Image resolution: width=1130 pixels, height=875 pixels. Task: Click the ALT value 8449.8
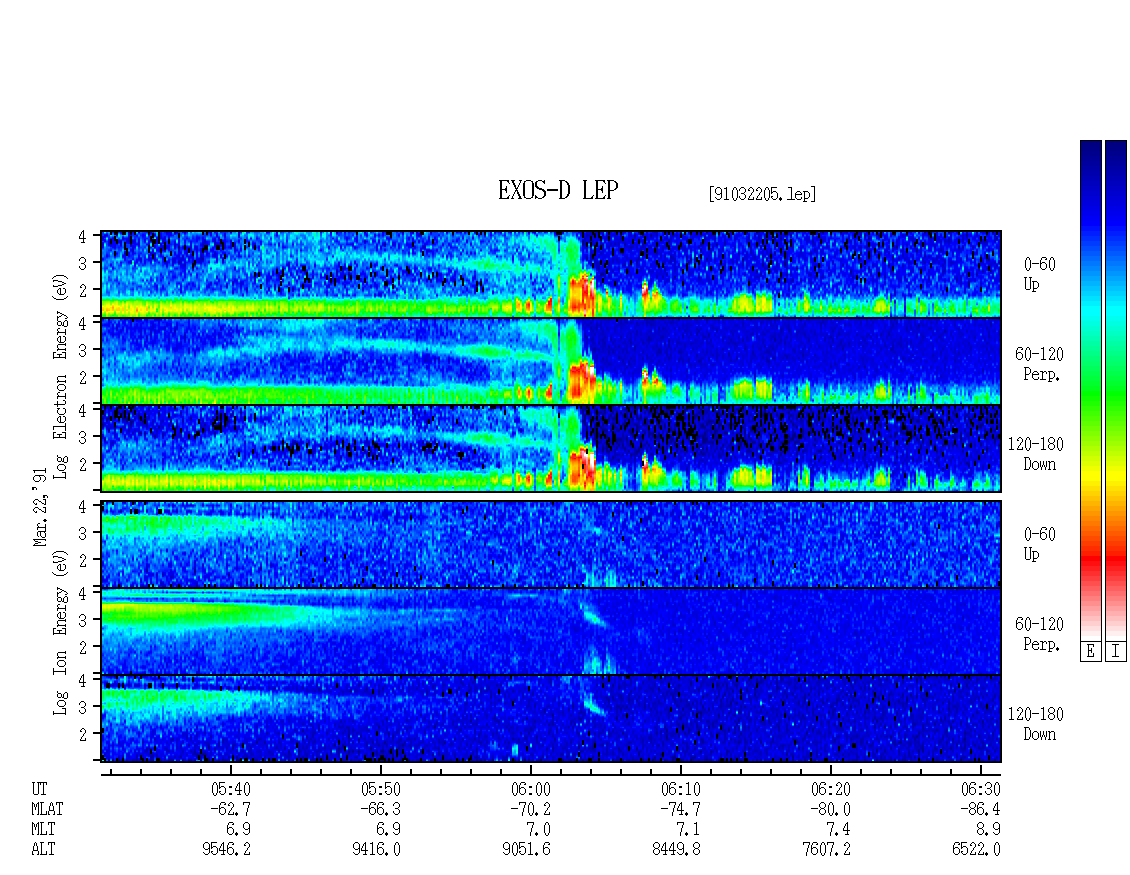pyautogui.click(x=676, y=850)
